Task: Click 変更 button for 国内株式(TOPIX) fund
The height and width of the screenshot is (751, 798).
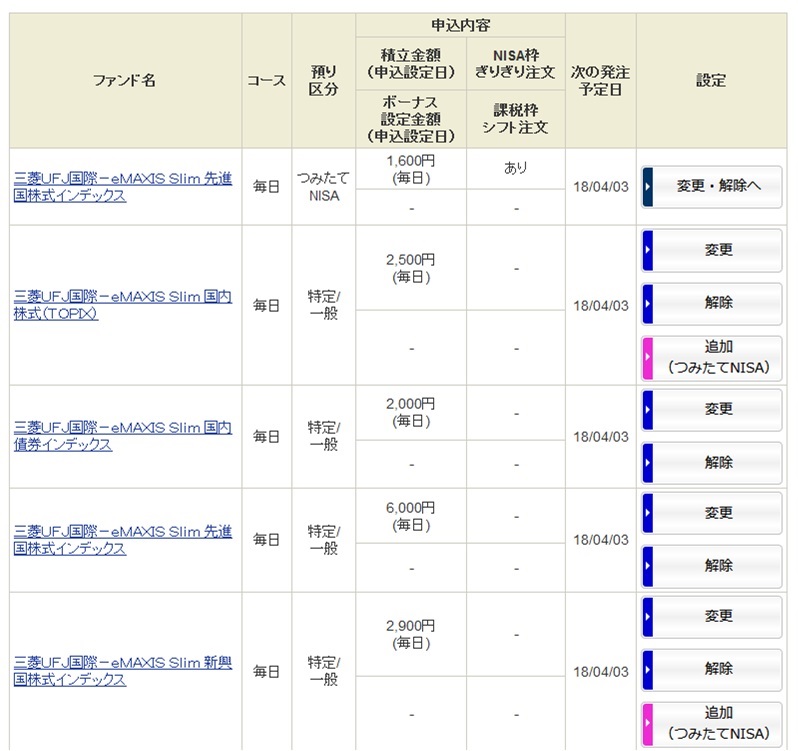Action: (711, 250)
